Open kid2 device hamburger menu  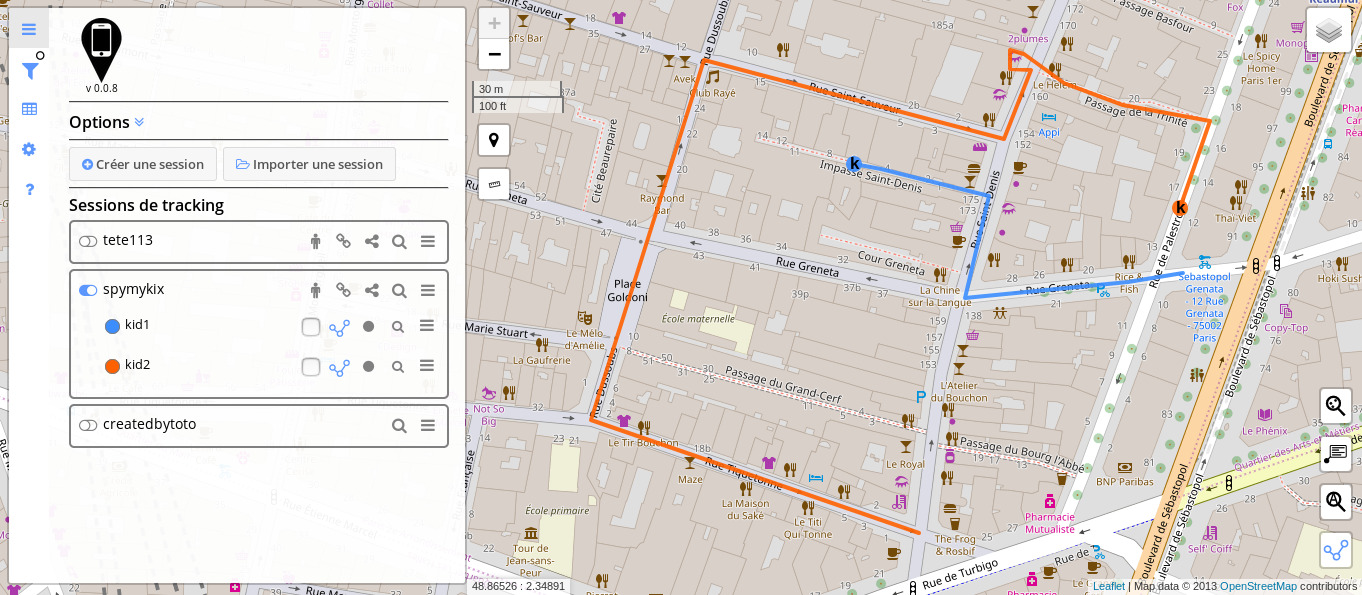[x=427, y=366]
